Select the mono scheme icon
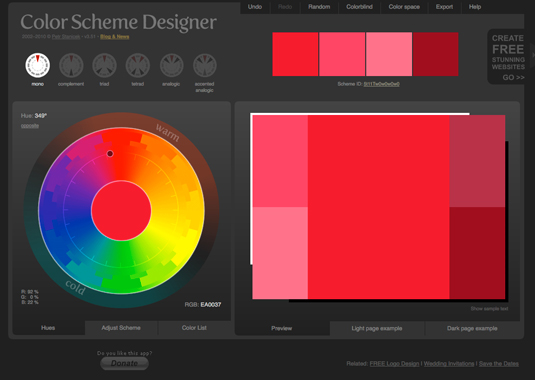 pyautogui.click(x=38, y=65)
